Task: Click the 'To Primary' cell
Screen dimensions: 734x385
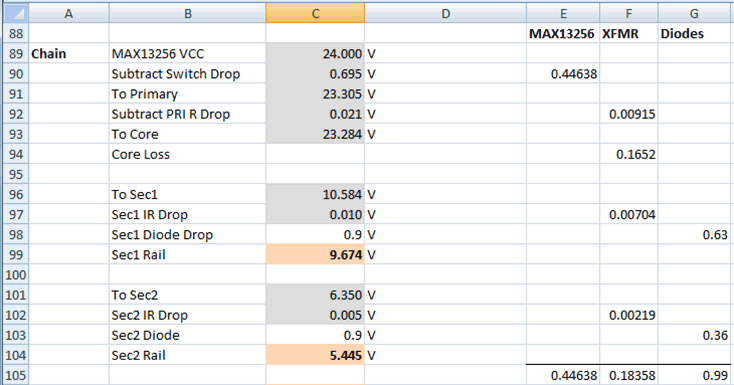Action: (x=187, y=94)
